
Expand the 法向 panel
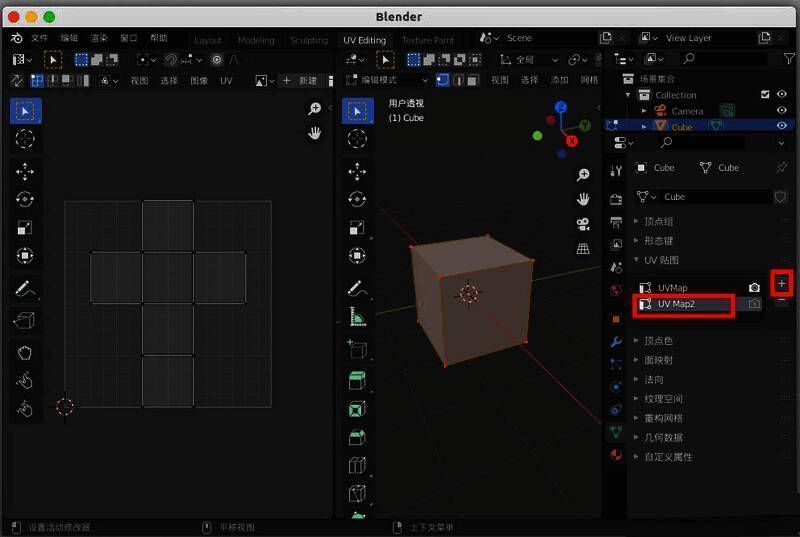click(x=636, y=379)
